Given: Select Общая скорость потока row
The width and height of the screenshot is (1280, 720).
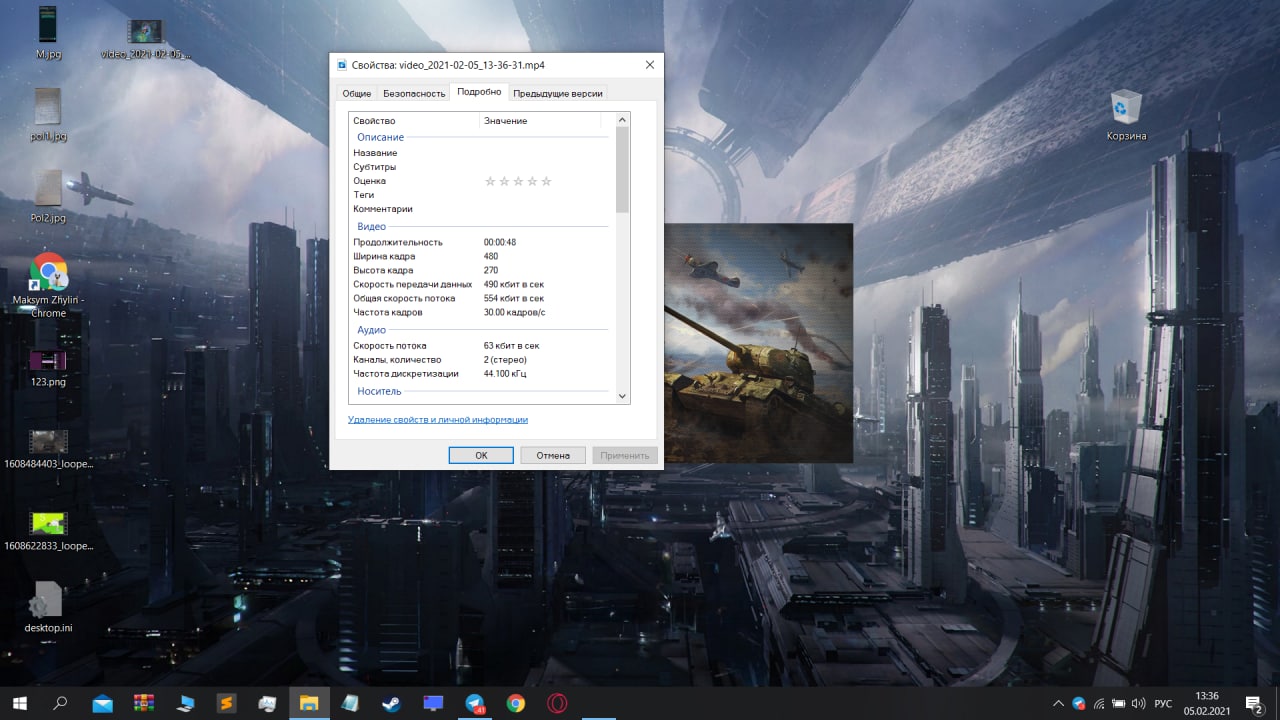Looking at the screenshot, I should point(482,298).
